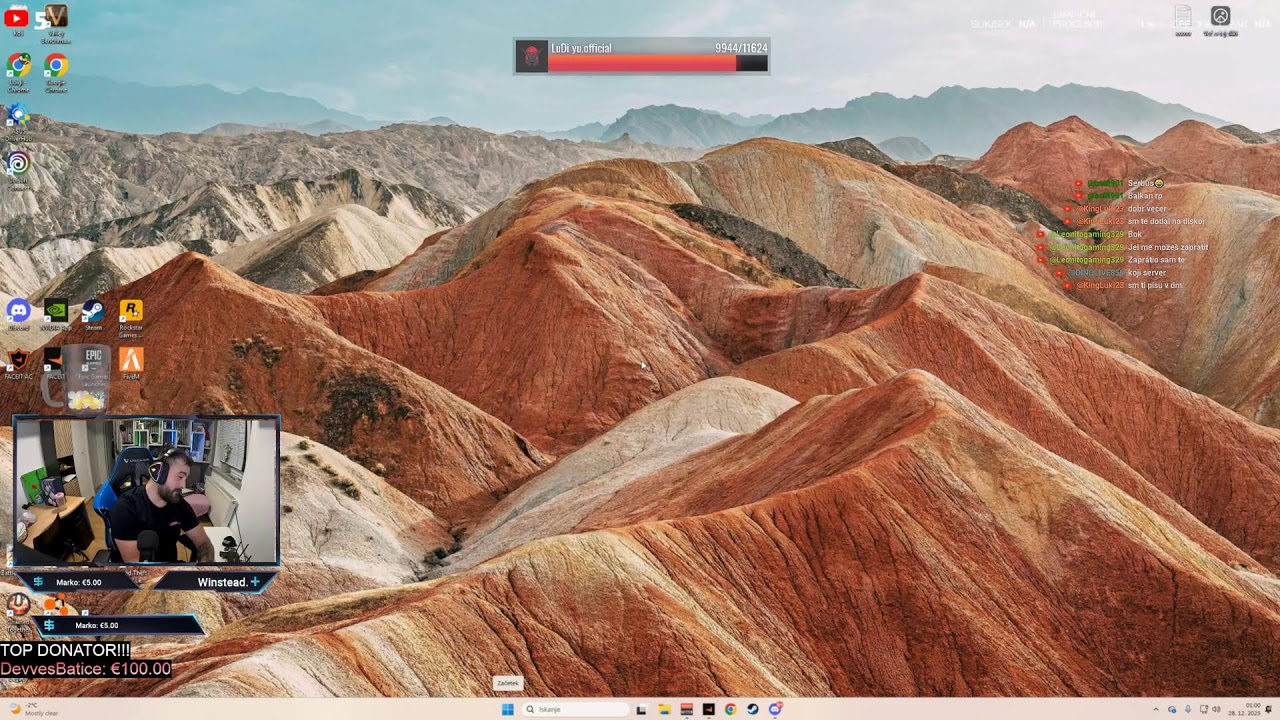Click the taskbar search box
The width and height of the screenshot is (1280, 720).
point(576,709)
